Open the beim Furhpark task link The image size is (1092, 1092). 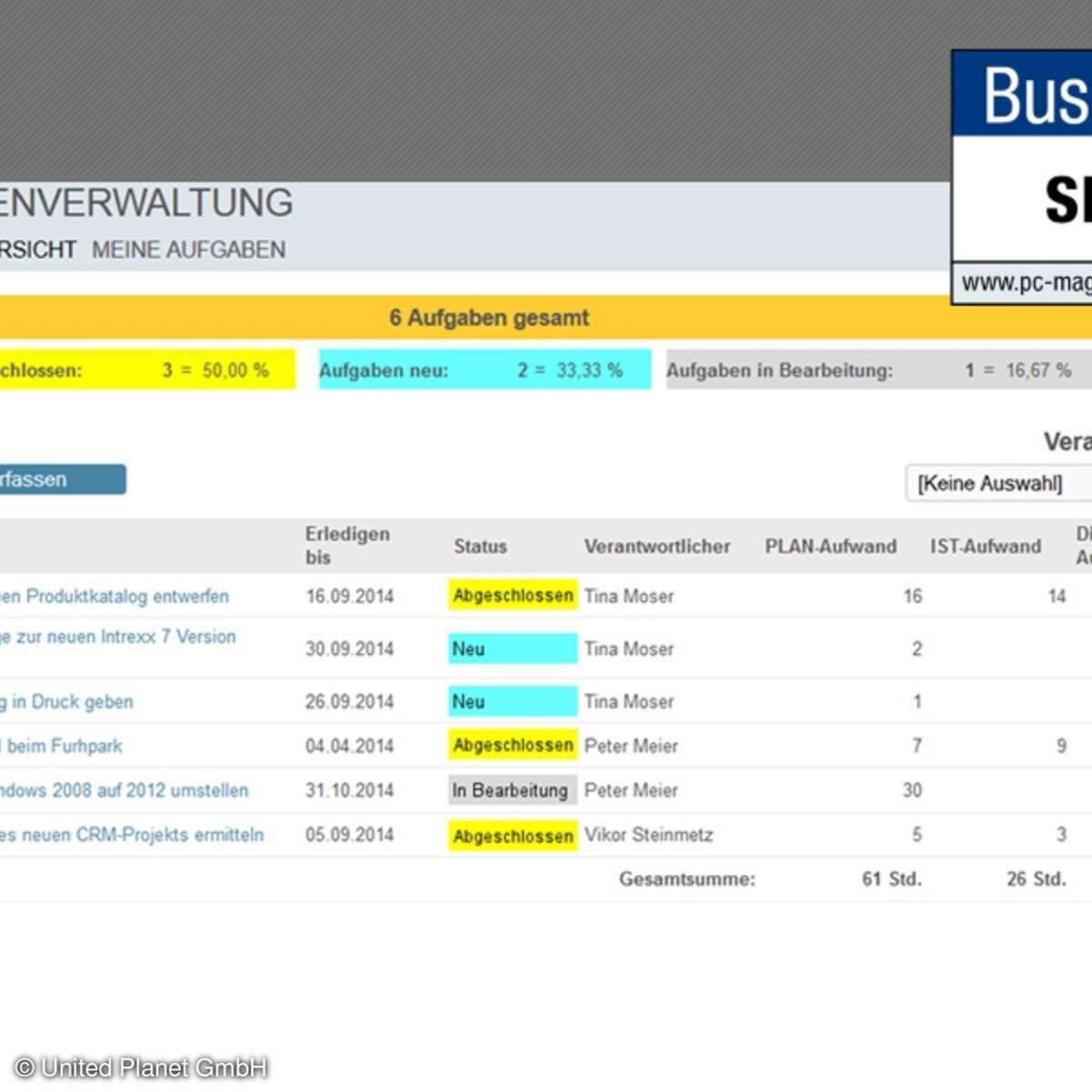(x=62, y=746)
